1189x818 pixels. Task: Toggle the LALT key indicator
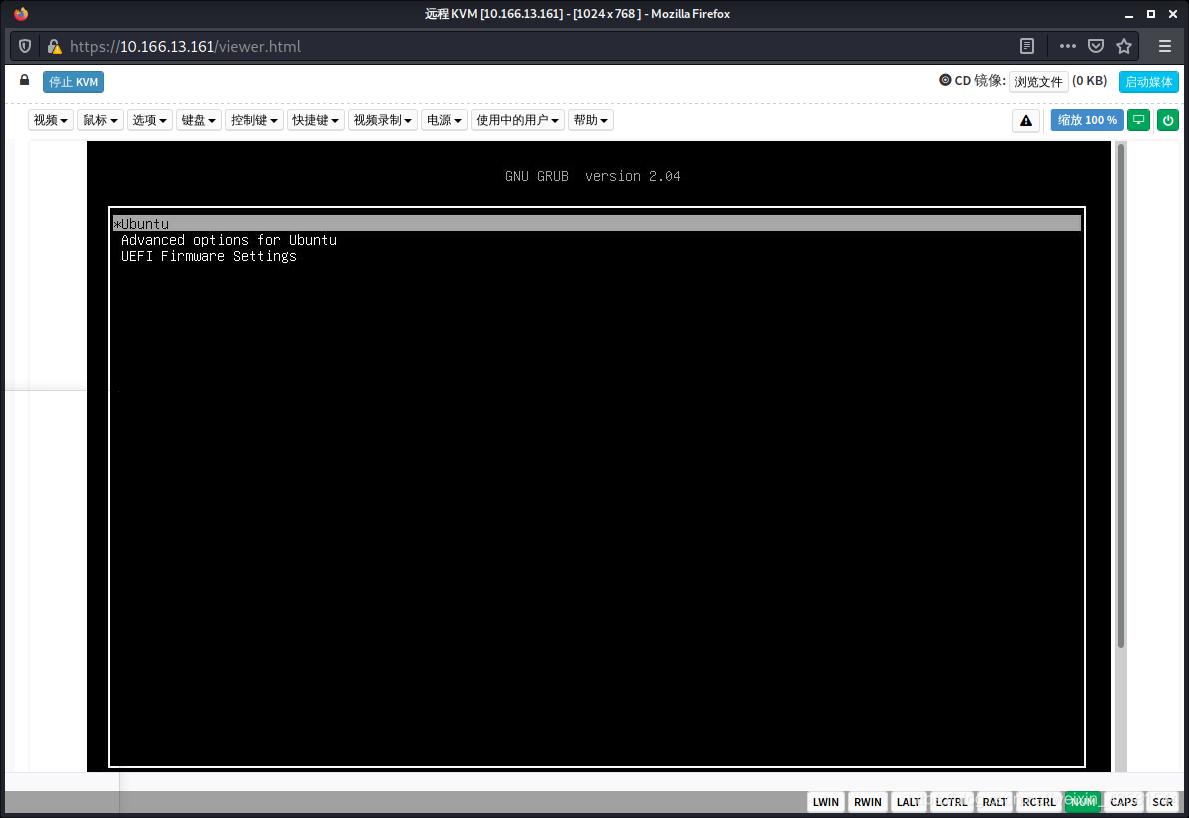pyautogui.click(x=908, y=801)
